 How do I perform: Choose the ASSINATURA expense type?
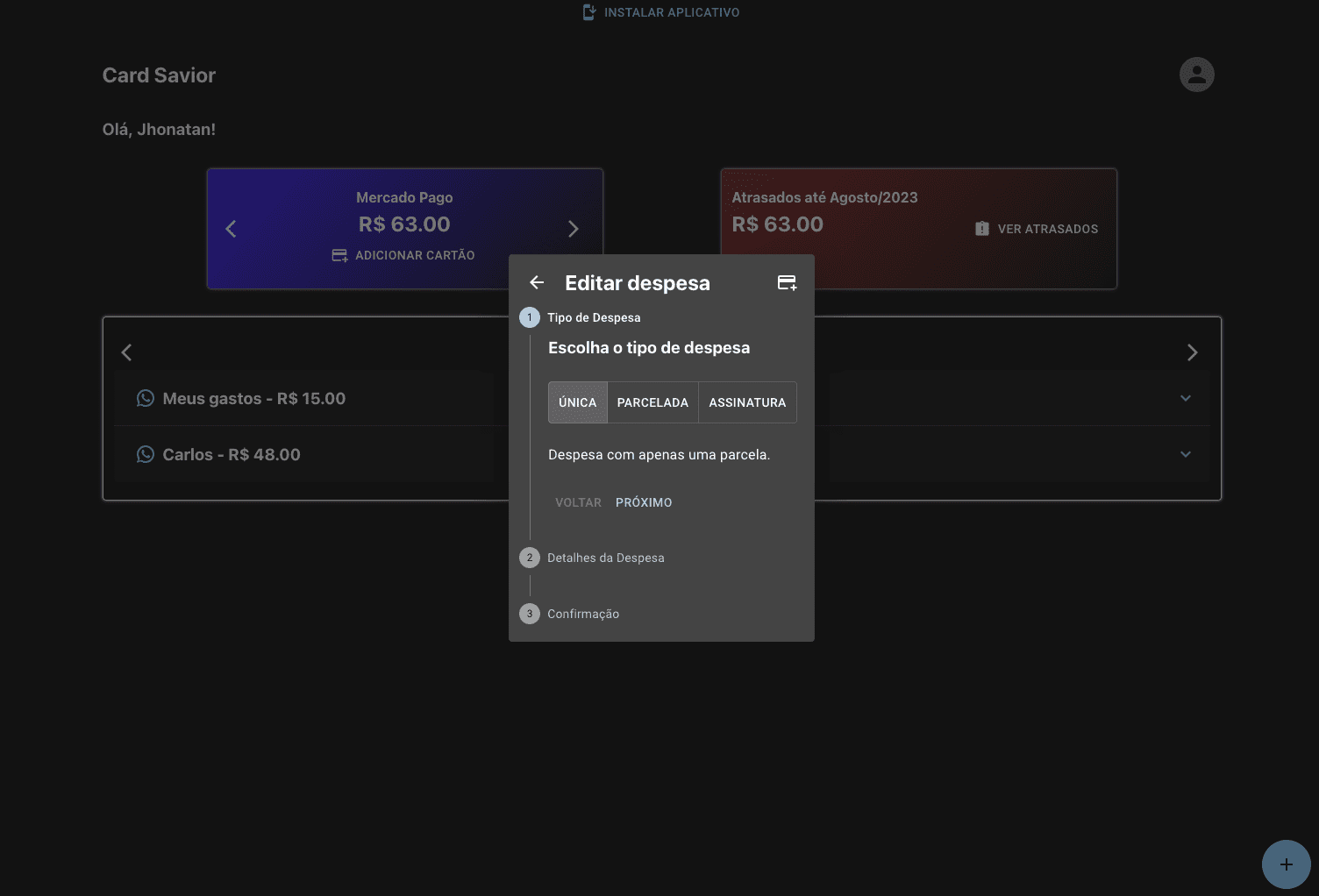click(747, 402)
